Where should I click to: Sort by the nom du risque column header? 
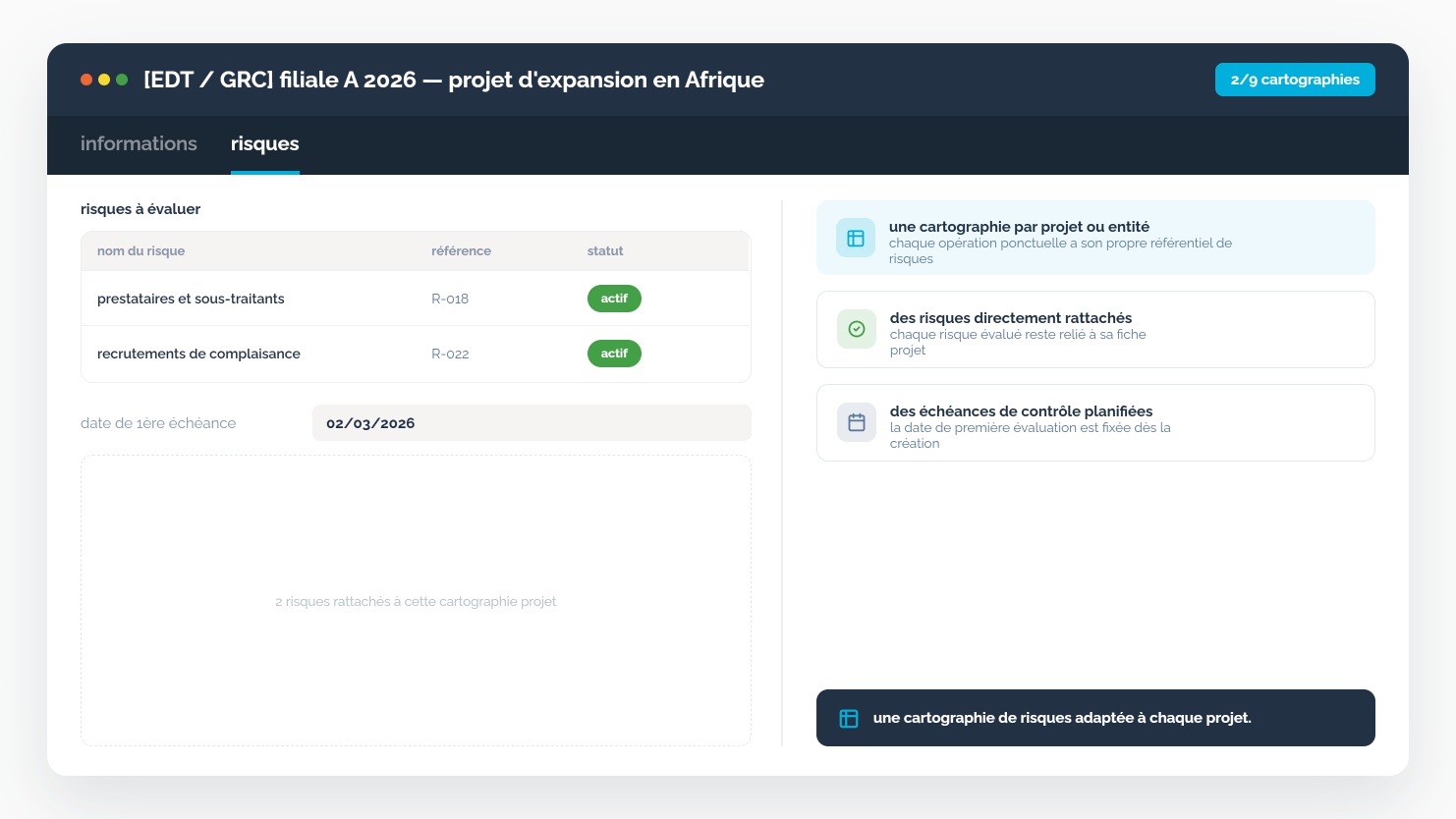click(x=140, y=251)
